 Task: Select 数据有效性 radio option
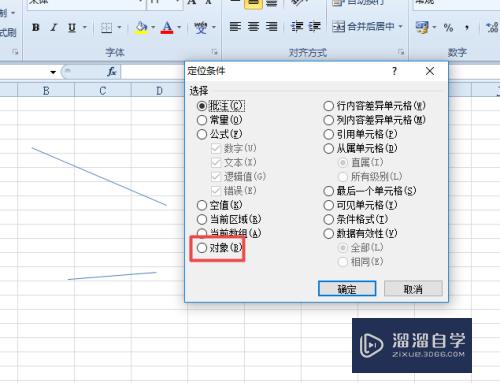pos(360,233)
